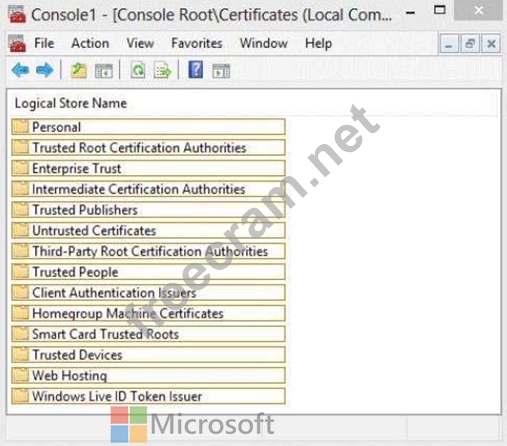Screen dimensions: 507x446
Task: Select the Untrusted Certificates folder
Action: click(x=148, y=230)
